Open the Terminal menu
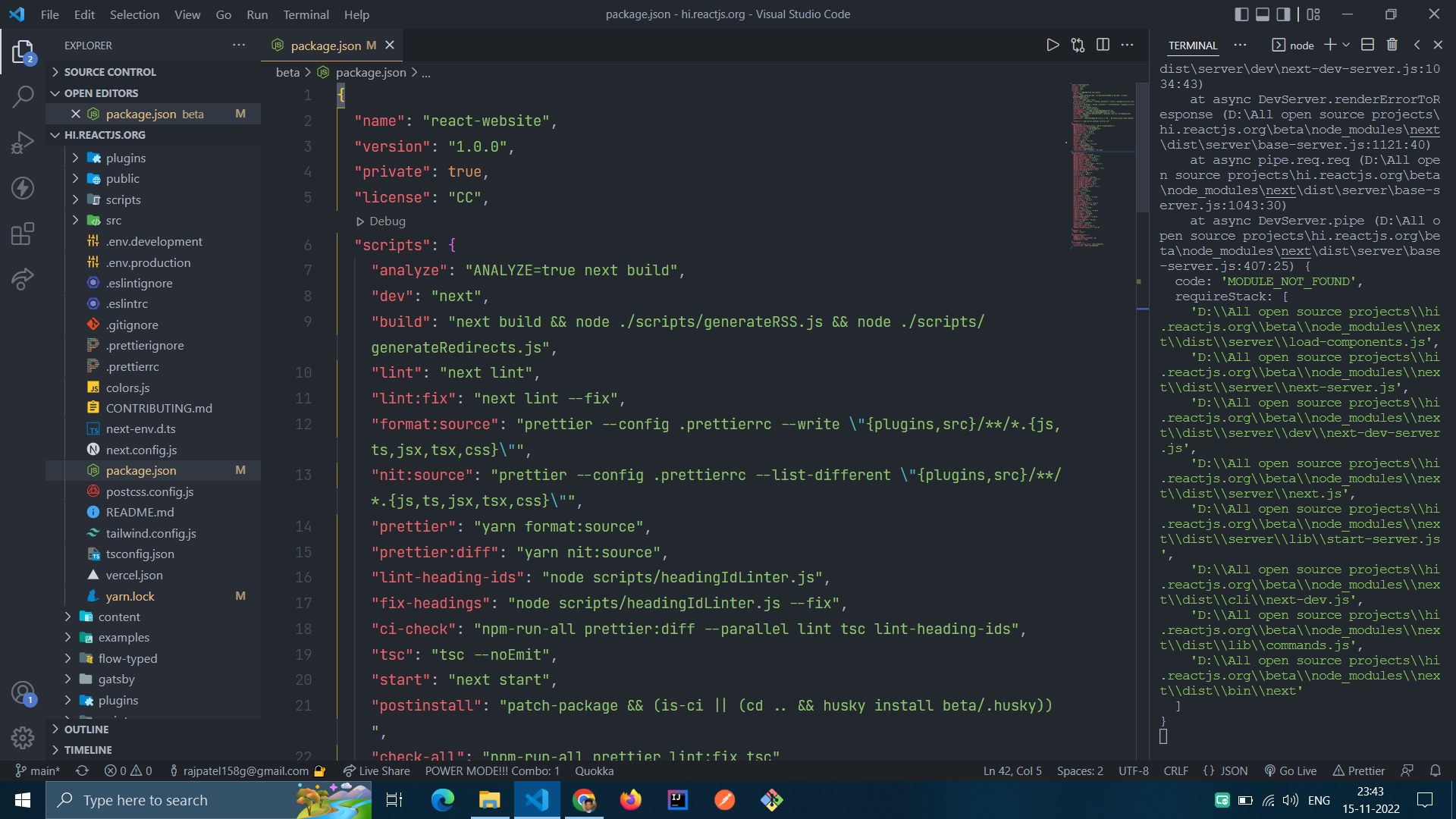 pyautogui.click(x=306, y=14)
